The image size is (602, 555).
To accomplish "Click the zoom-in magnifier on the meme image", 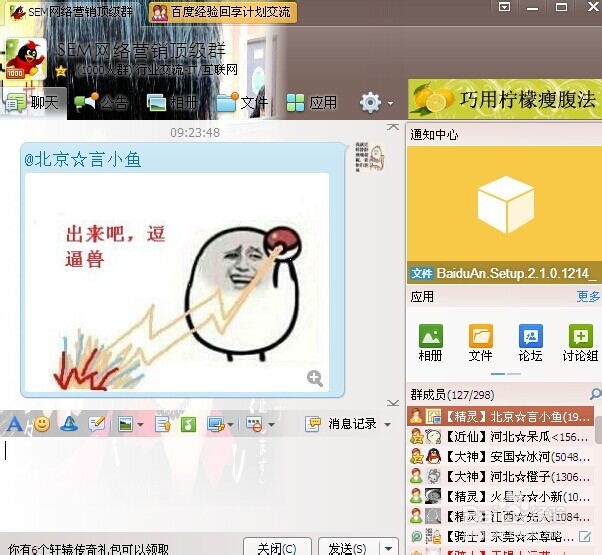I will point(315,378).
